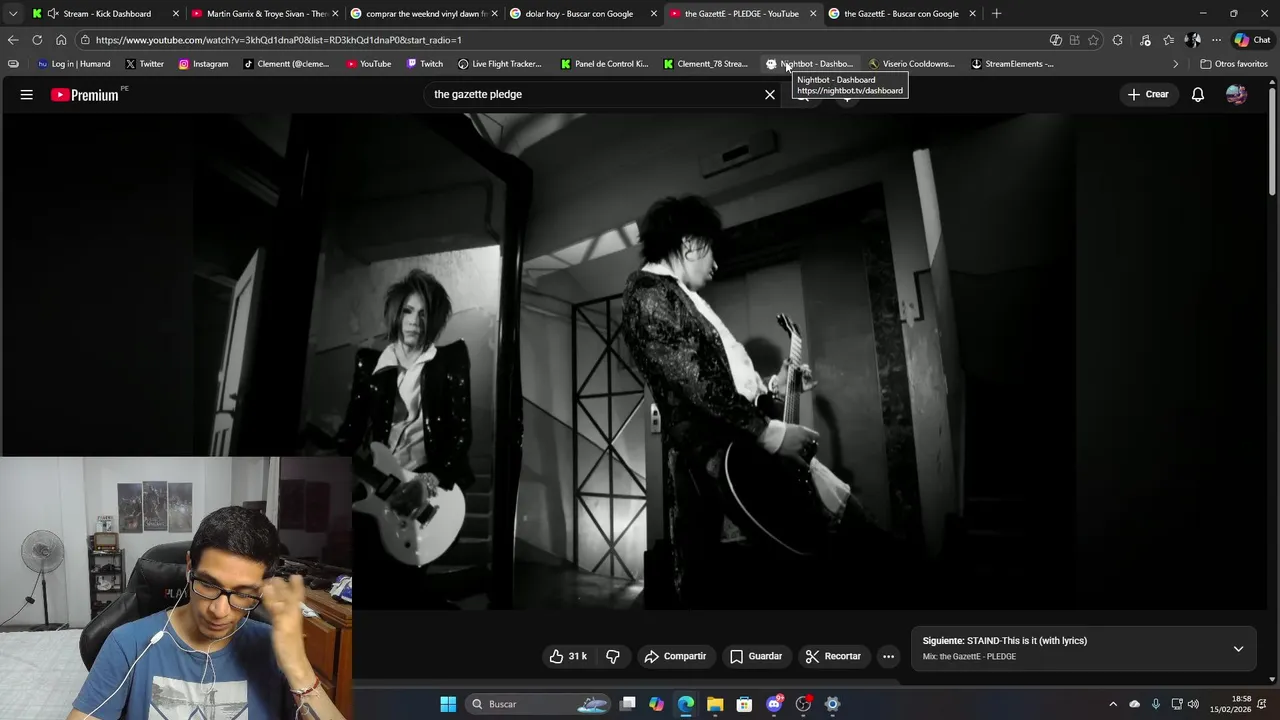
Task: Open clock and date 18:58
Action: pos(1231,704)
